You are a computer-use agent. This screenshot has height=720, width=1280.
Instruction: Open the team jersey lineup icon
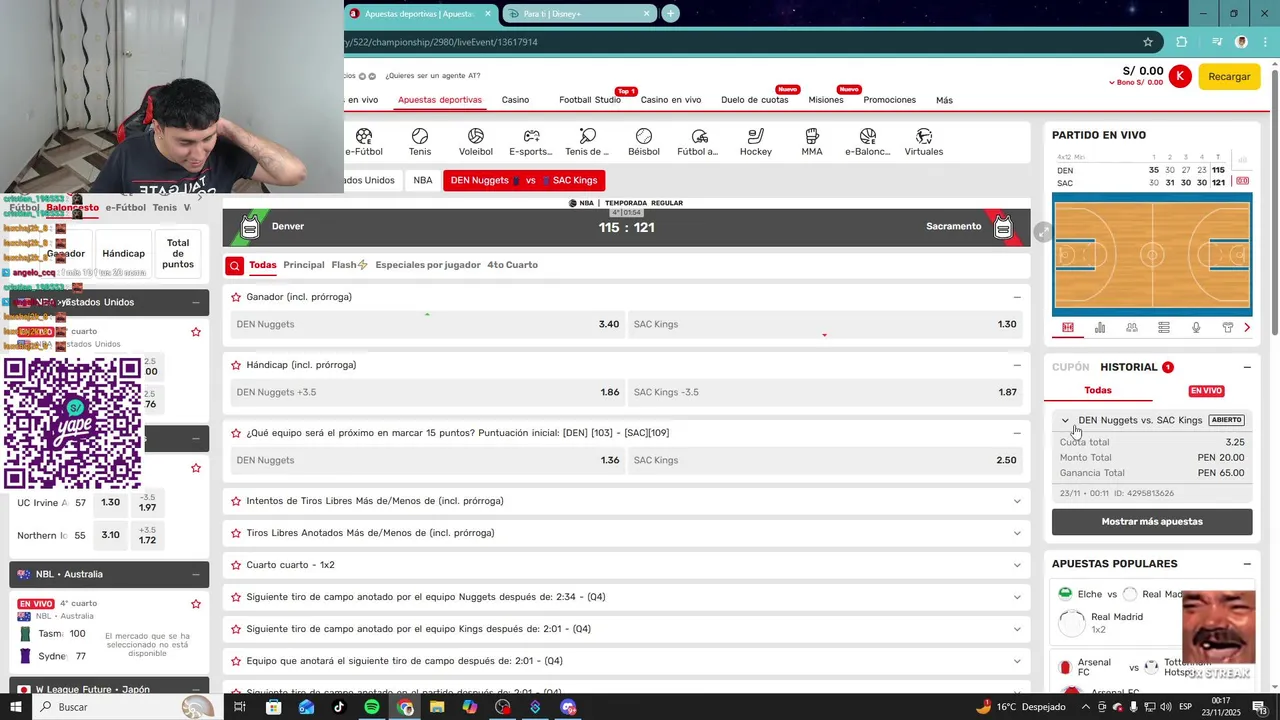coord(1228,327)
